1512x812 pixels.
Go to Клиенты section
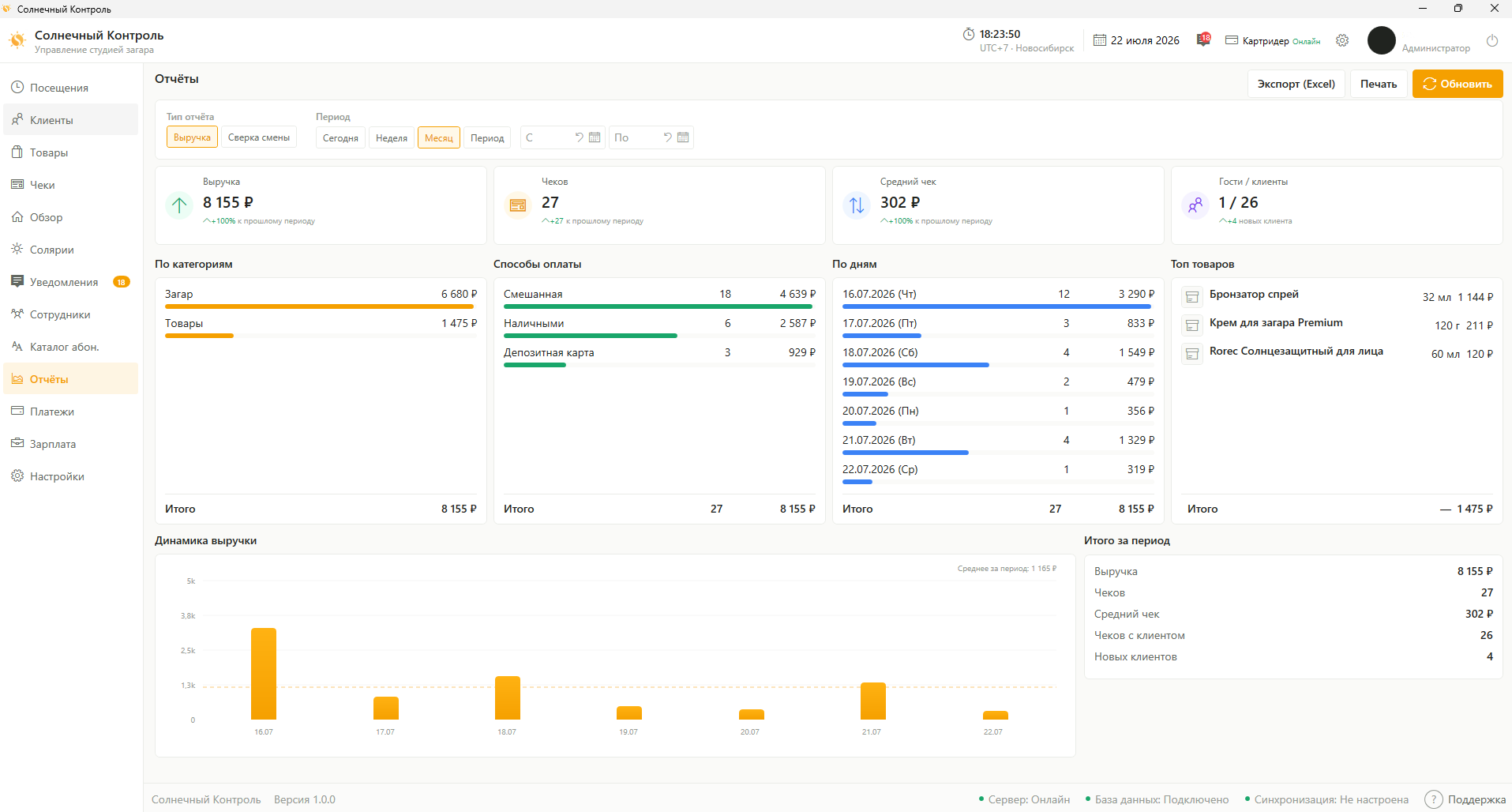(71, 120)
